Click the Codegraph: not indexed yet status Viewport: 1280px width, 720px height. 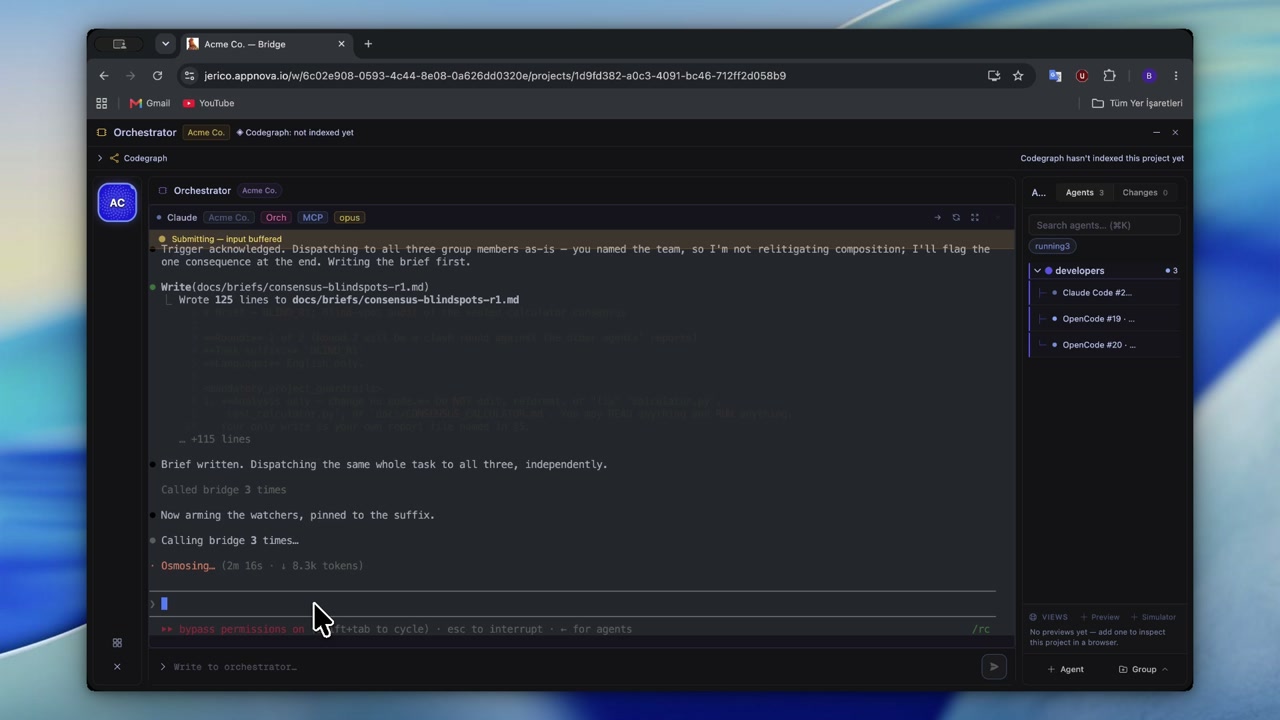pos(295,132)
